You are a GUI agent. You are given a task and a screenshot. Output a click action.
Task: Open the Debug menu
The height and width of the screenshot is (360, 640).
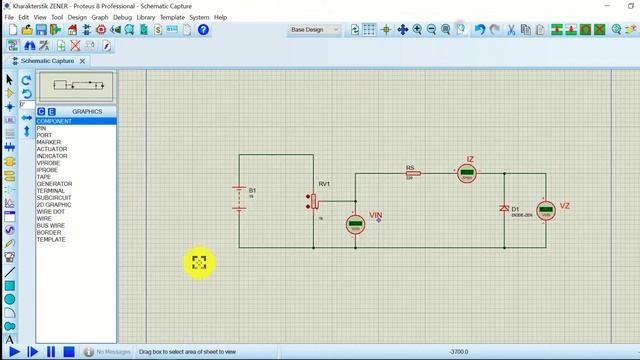[122, 17]
